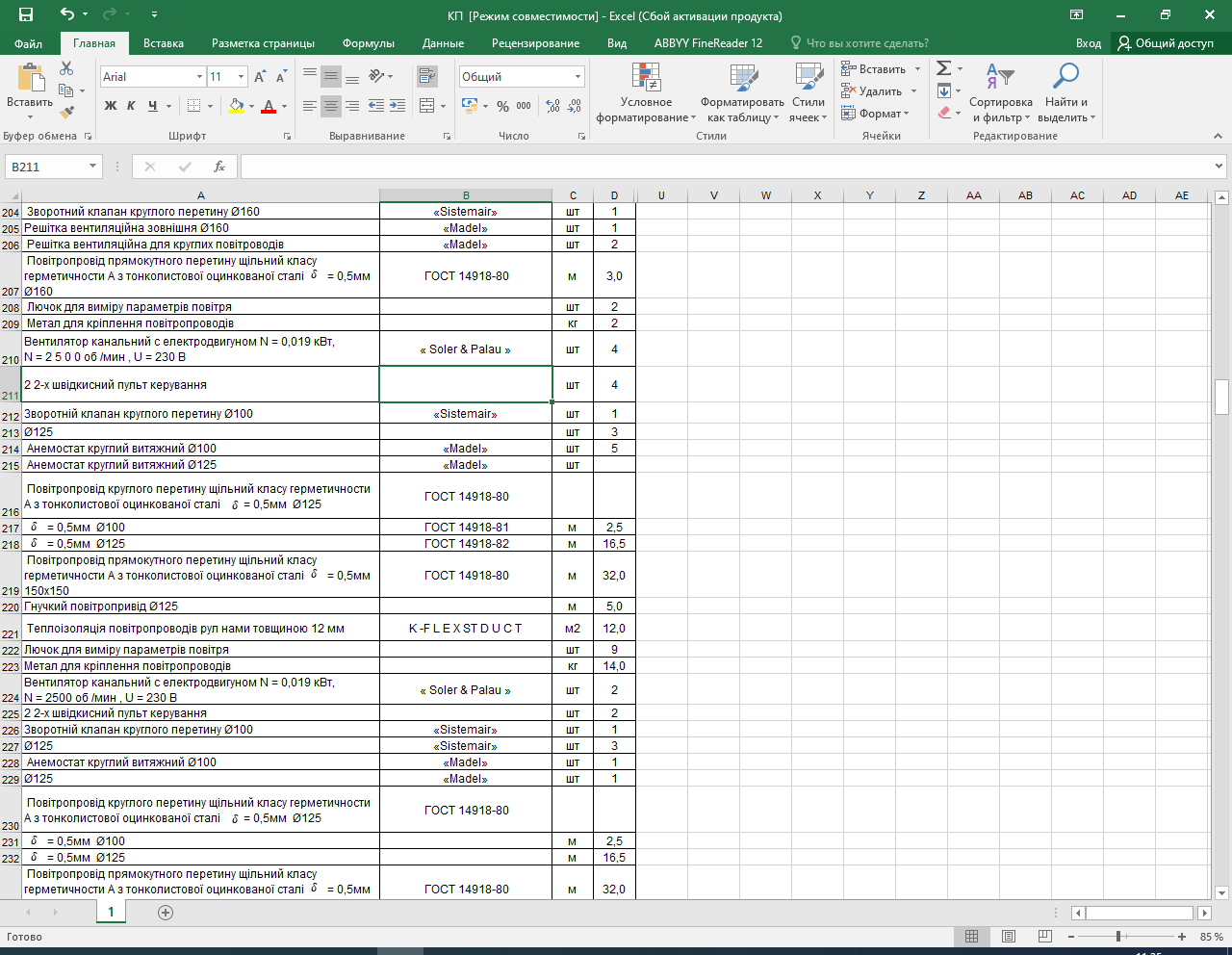Switch to the Разметка страницы tab

(263, 43)
